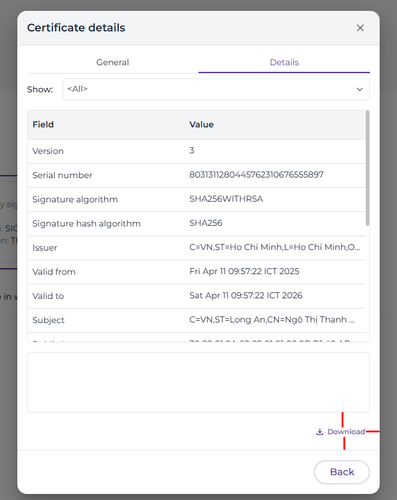Close the Certificate details dialog
397x500 pixels.
360,28
